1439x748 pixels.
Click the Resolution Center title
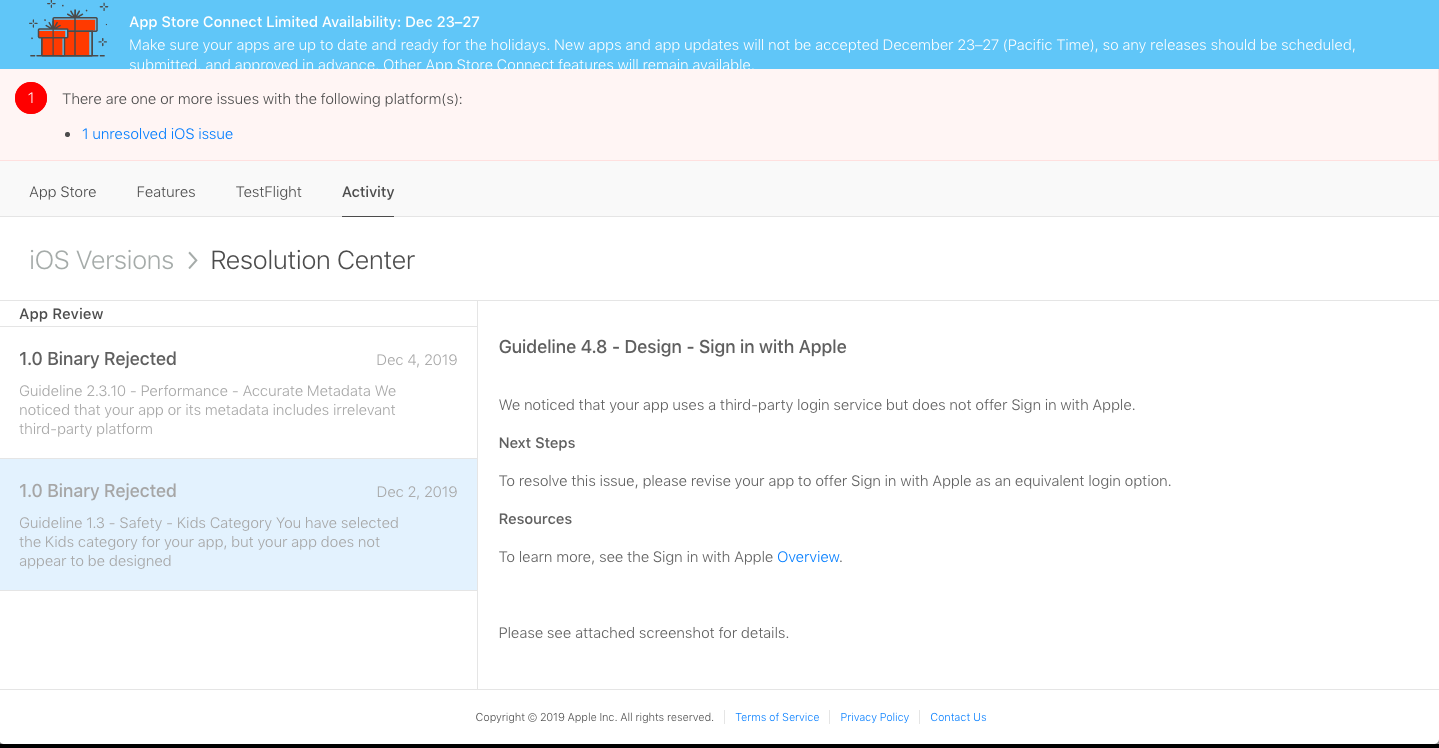click(x=312, y=260)
